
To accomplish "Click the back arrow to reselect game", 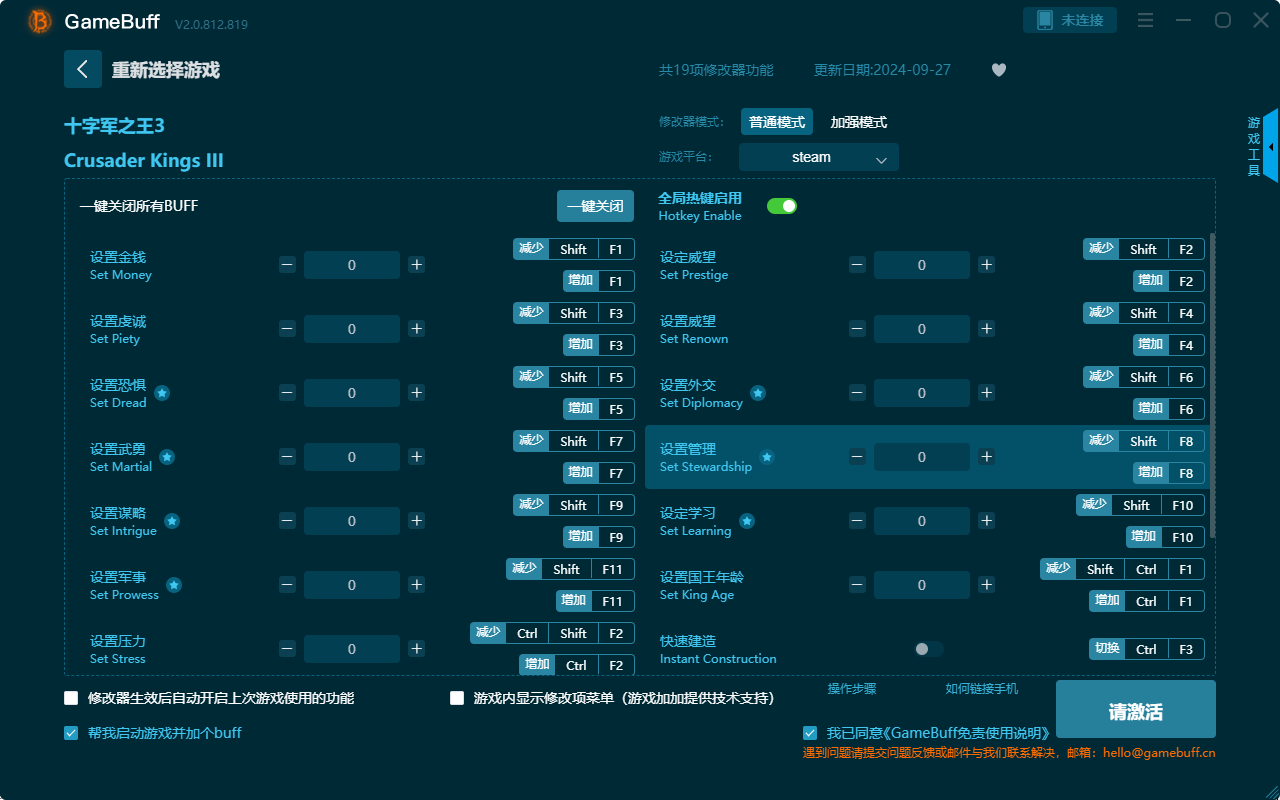I will pos(83,68).
